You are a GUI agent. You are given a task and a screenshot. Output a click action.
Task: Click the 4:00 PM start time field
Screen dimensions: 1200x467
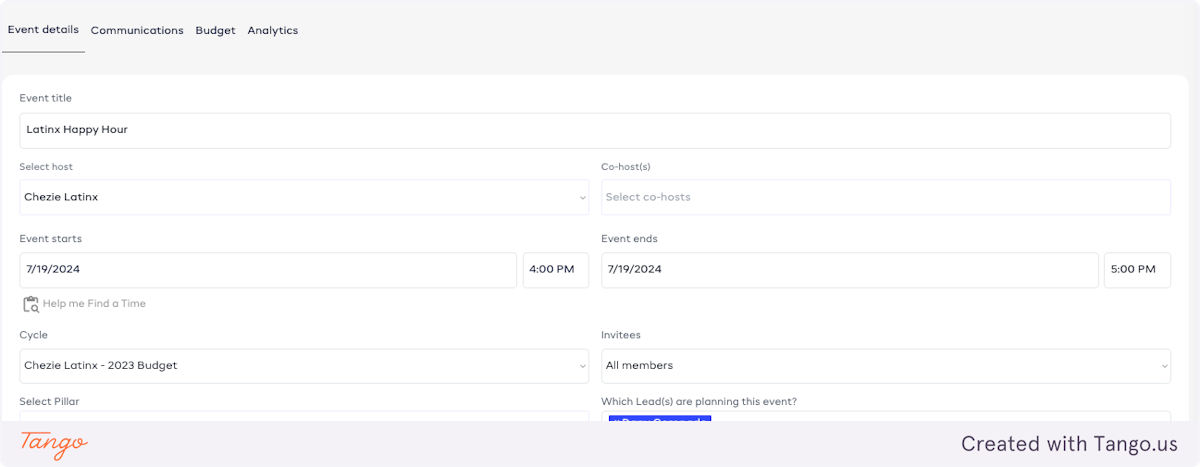(x=555, y=270)
